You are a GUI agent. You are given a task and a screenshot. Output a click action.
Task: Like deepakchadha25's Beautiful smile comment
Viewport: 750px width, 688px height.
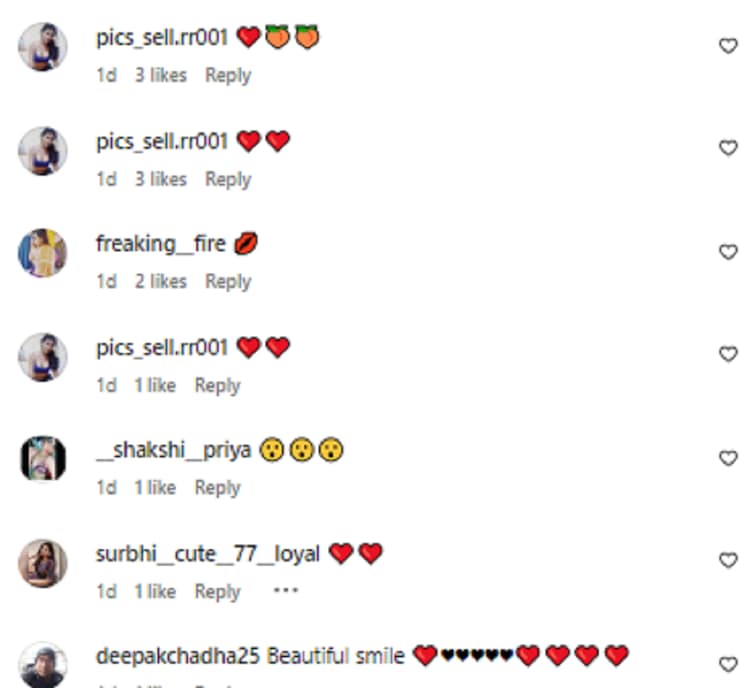[728, 664]
